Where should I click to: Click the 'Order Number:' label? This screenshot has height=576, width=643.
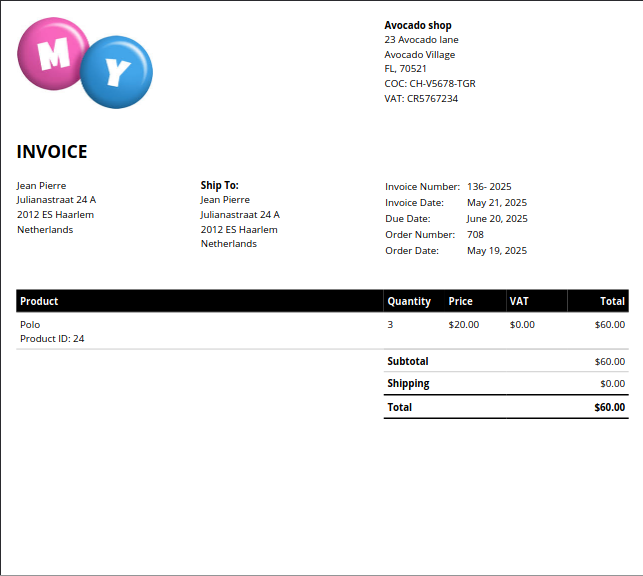[420, 234]
